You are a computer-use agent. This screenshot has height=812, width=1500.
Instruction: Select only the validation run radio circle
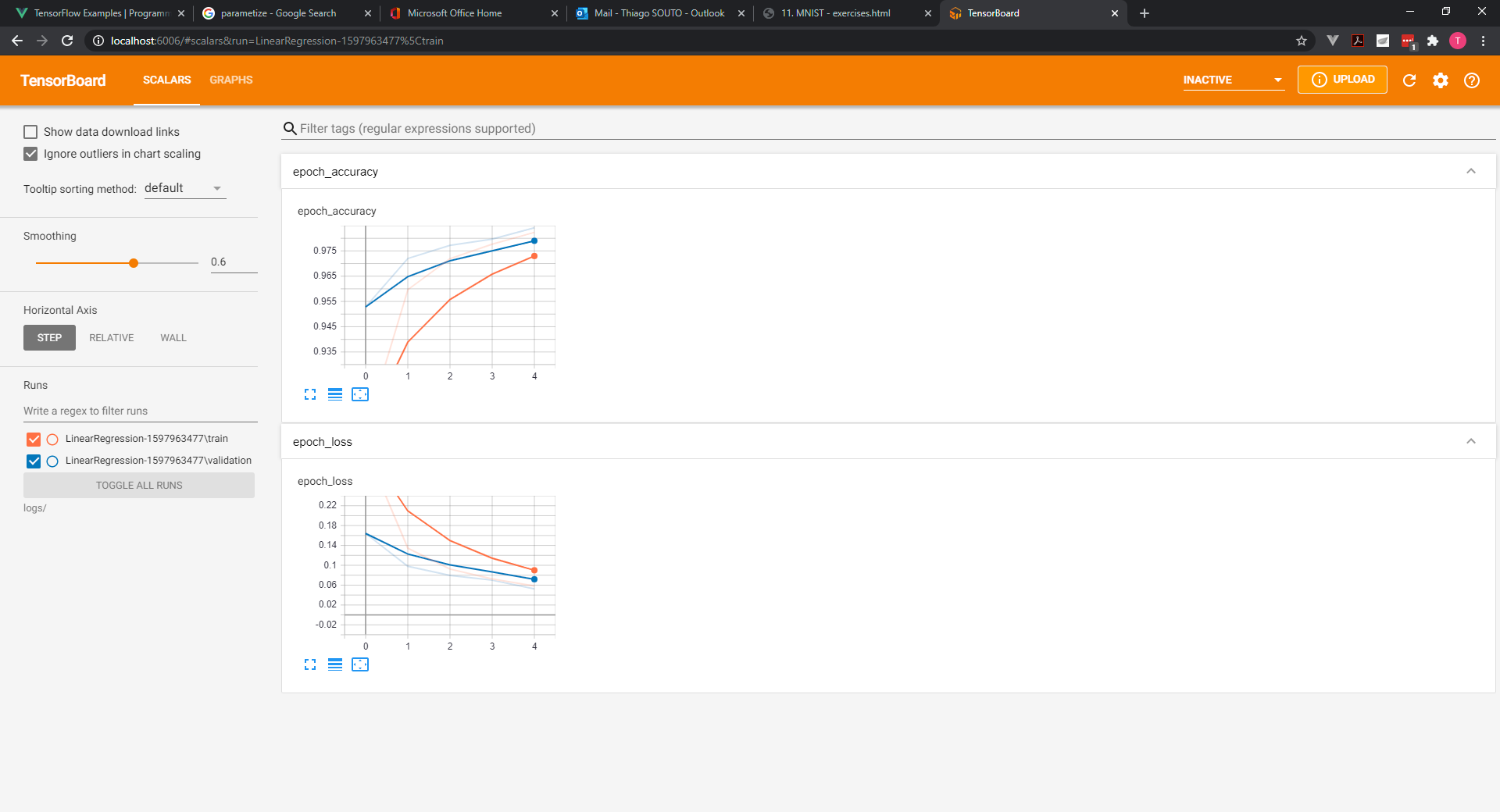52,461
